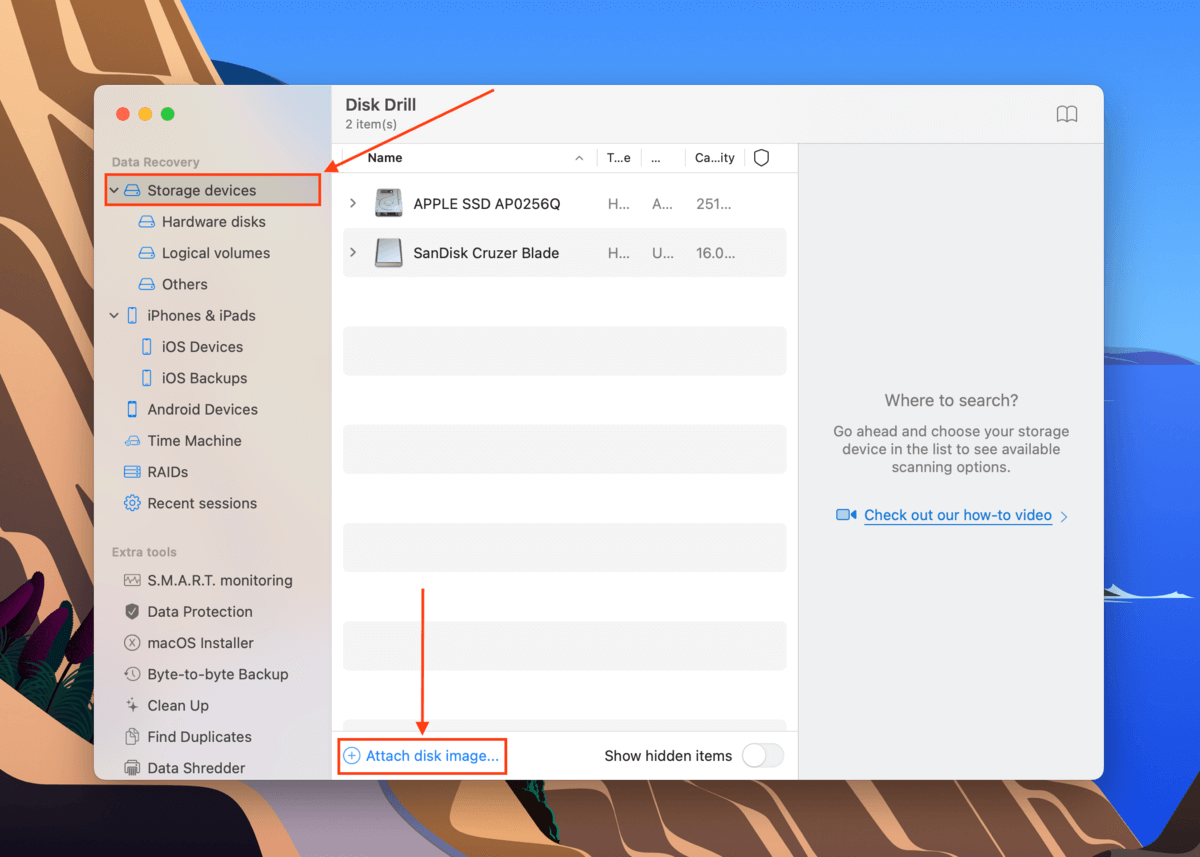Viewport: 1200px width, 857px height.
Task: Click arrow next to how-to video link
Action: (1064, 516)
